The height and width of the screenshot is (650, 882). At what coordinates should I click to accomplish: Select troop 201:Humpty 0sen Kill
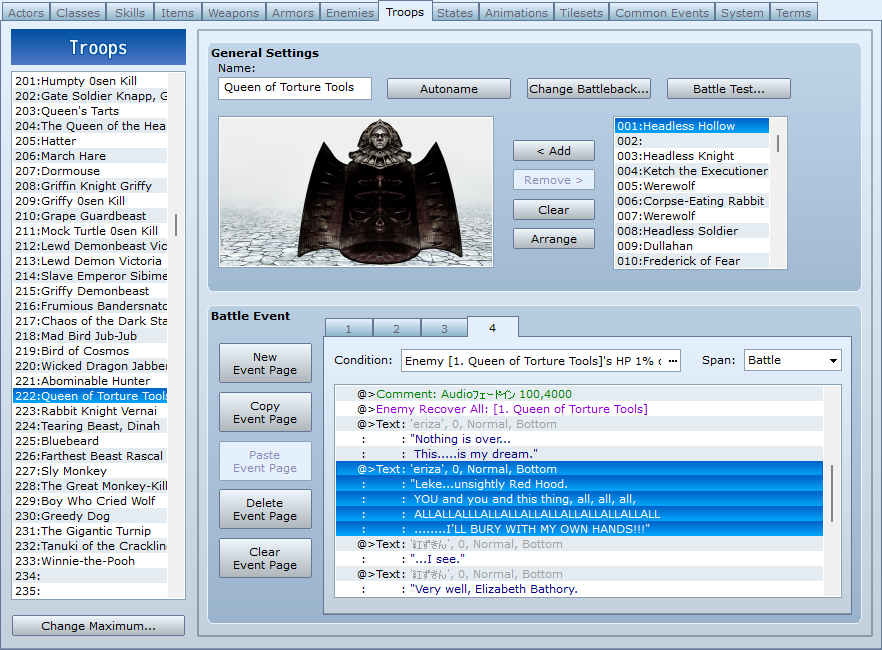[90, 81]
